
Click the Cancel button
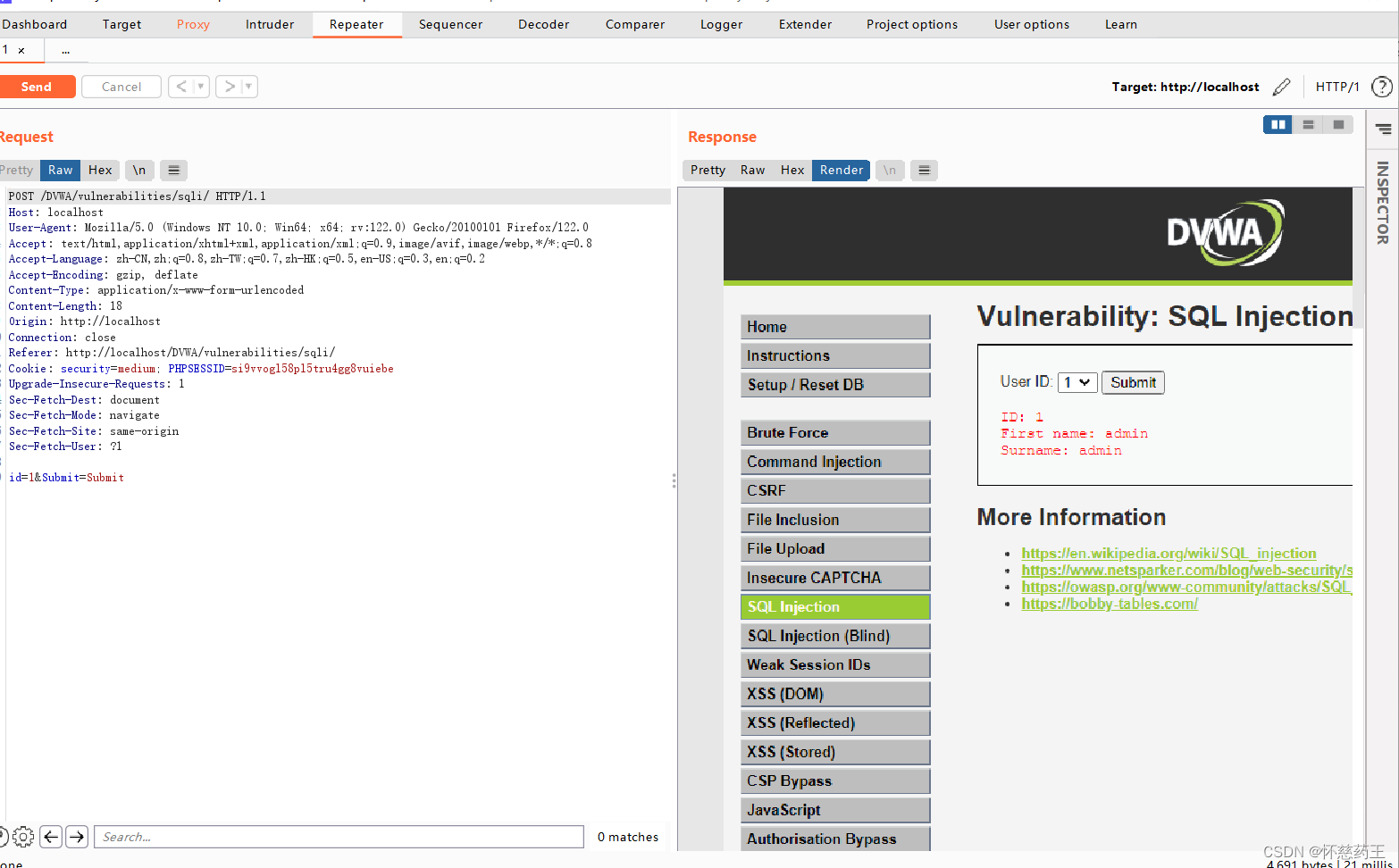(121, 87)
